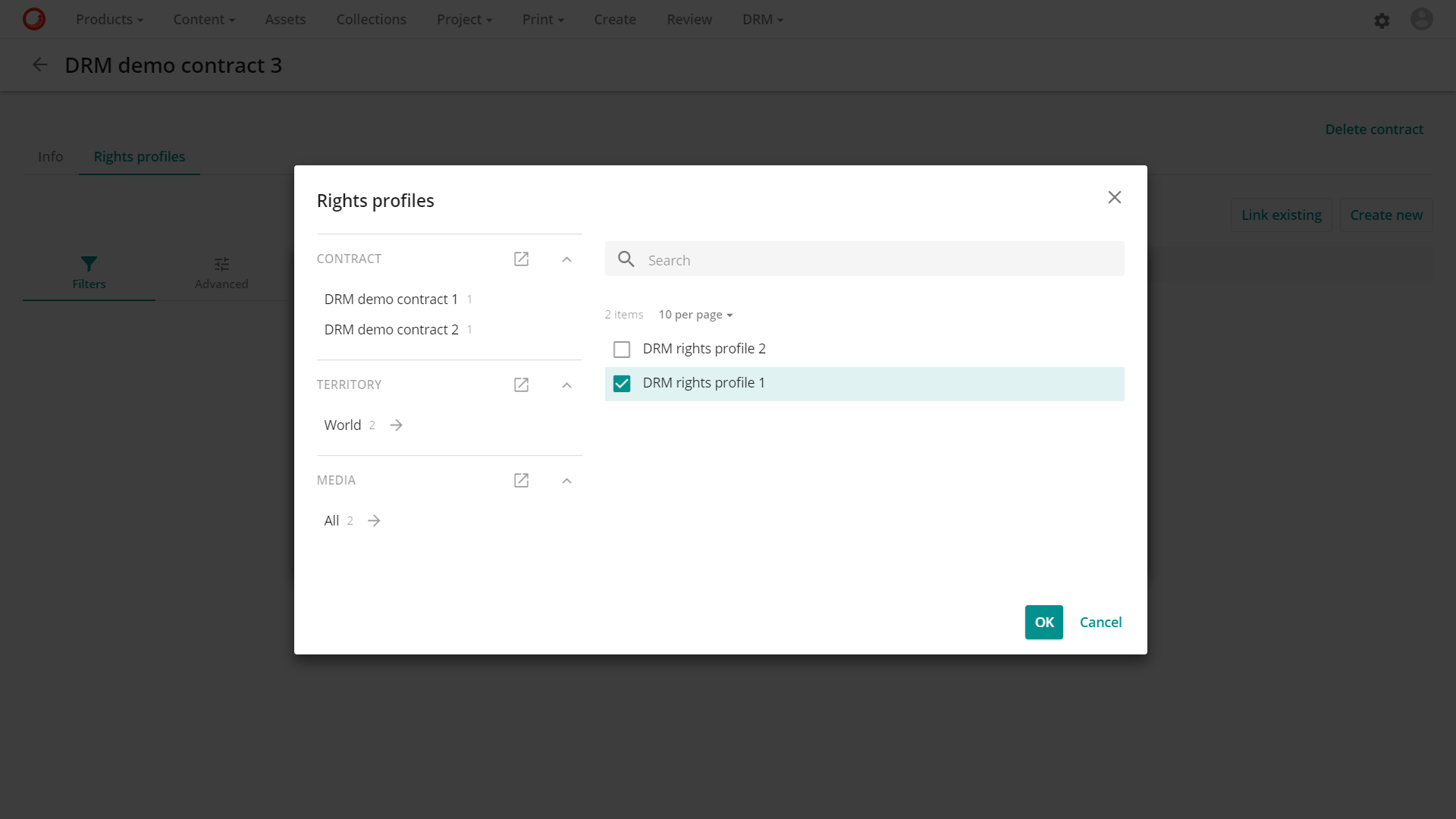Switch to the Info tab
Screen dimensions: 1456x819
click(x=50, y=156)
